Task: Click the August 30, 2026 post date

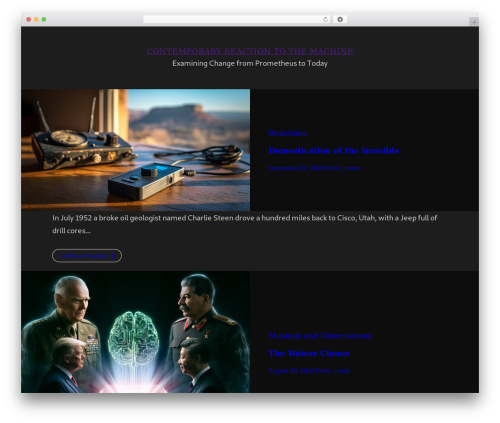Action: 292,371
